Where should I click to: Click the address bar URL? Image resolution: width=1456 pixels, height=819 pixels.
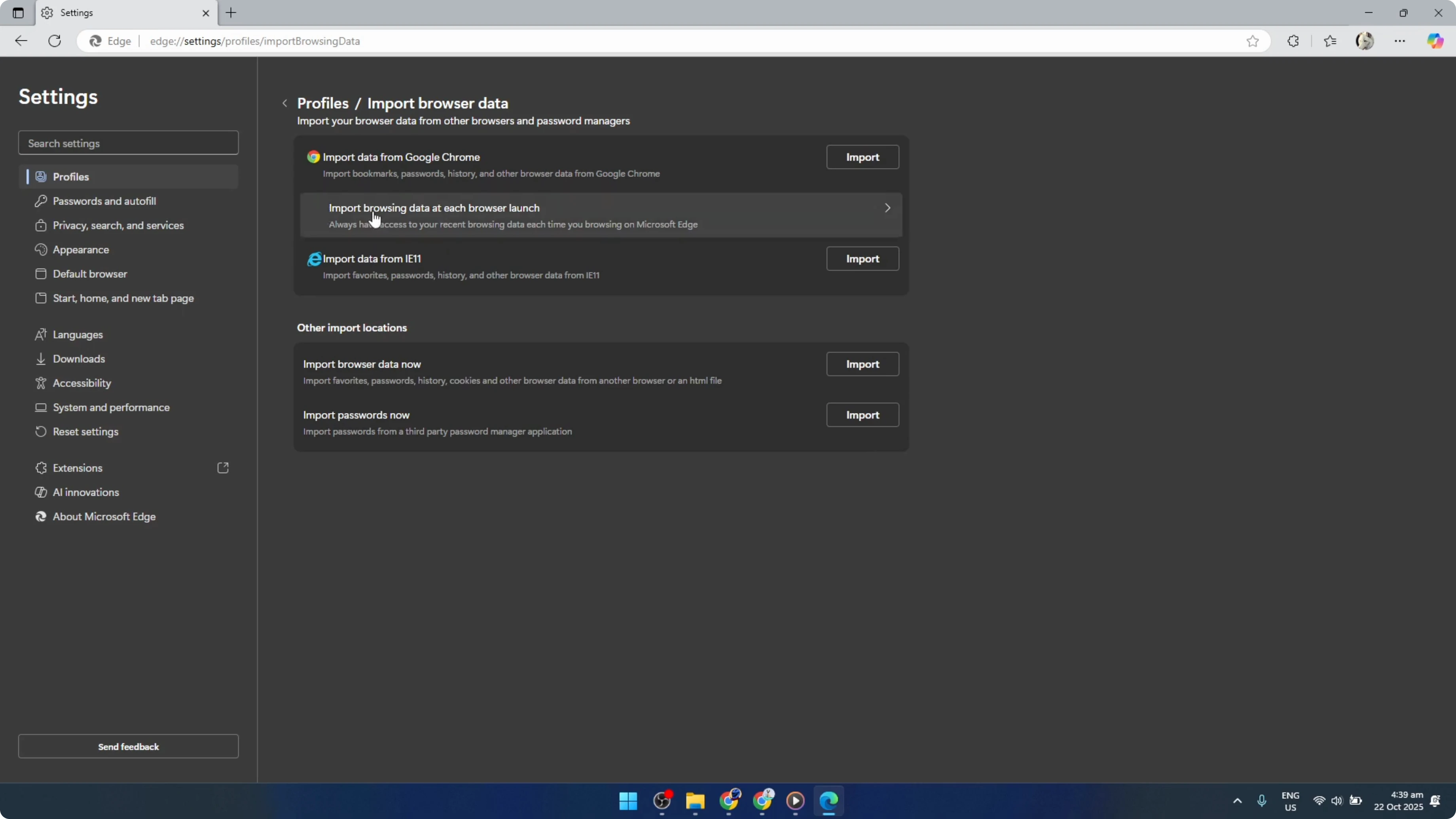click(255, 41)
